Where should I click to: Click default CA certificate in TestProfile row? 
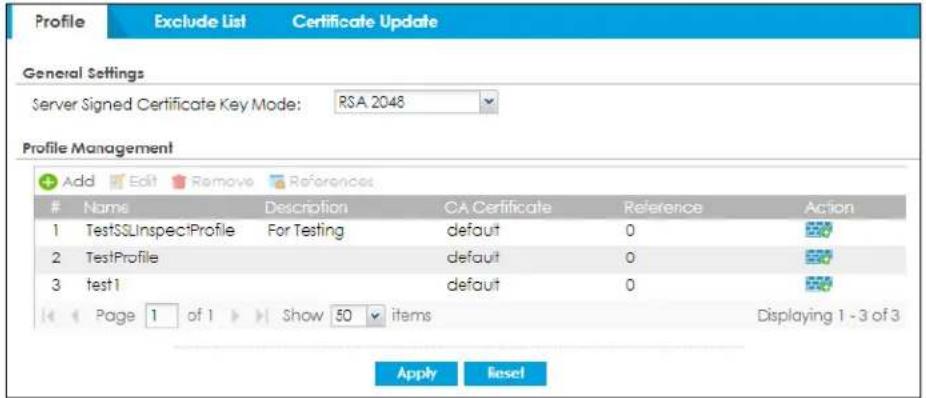pos(473,258)
